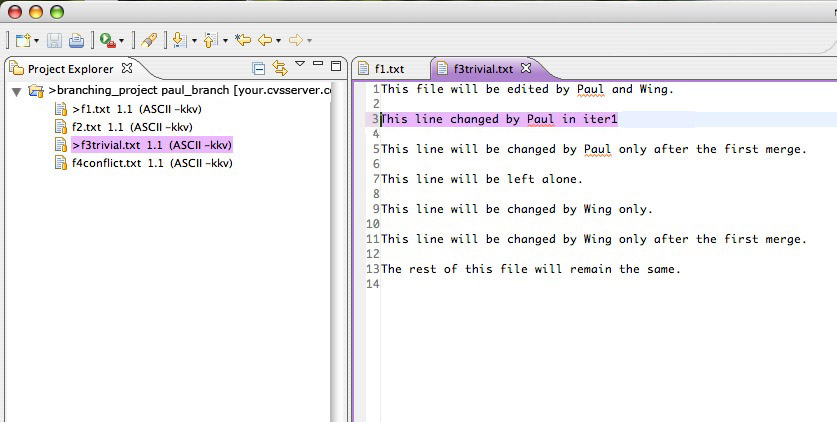Open dropdown arrow next to New icon
837x422 pixels.
pos(37,42)
